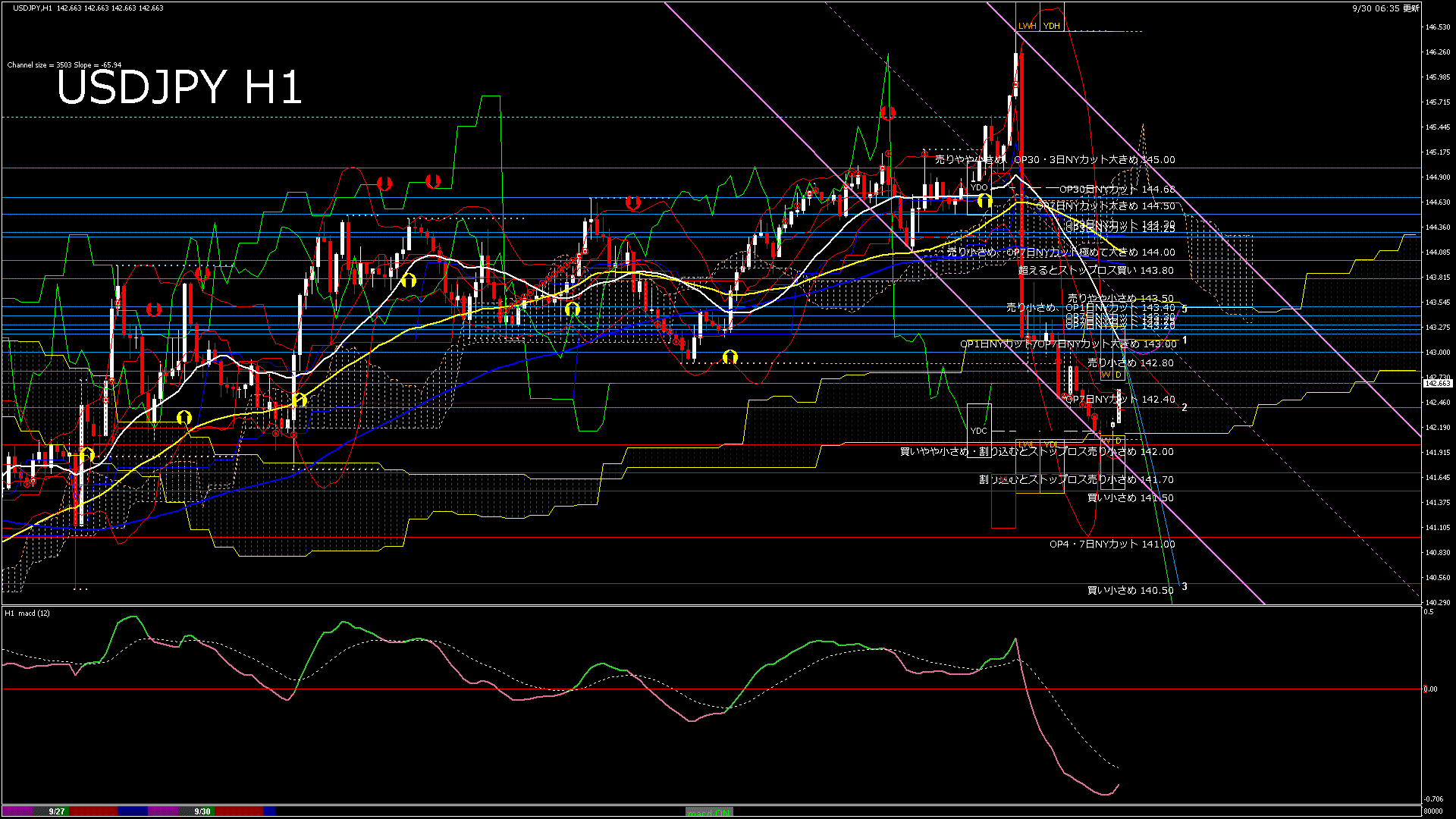Click the dark red session segment after 9/27
The image size is (1456, 819).
click(93, 811)
